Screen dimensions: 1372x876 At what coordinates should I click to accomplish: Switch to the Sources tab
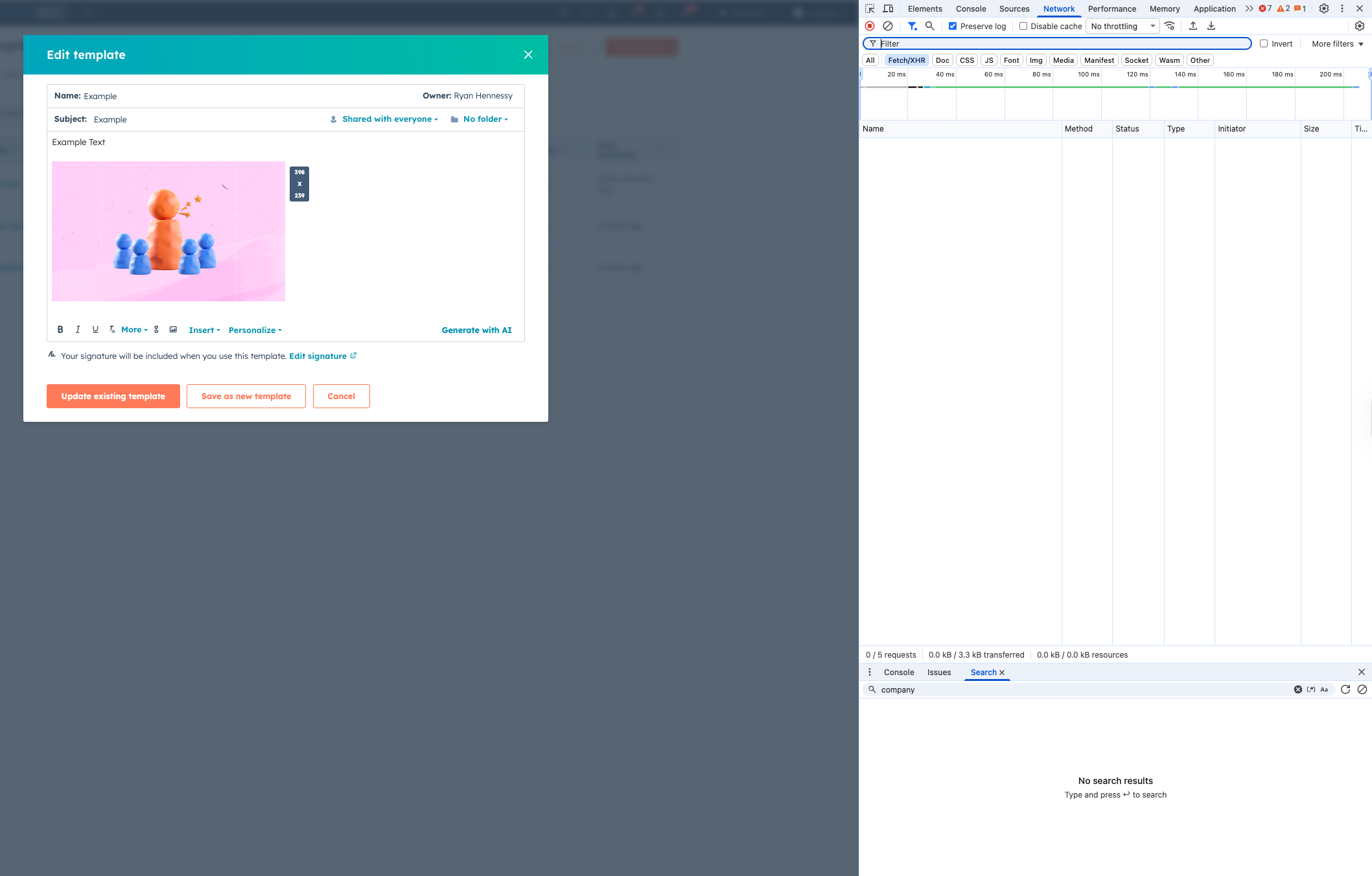1014,8
